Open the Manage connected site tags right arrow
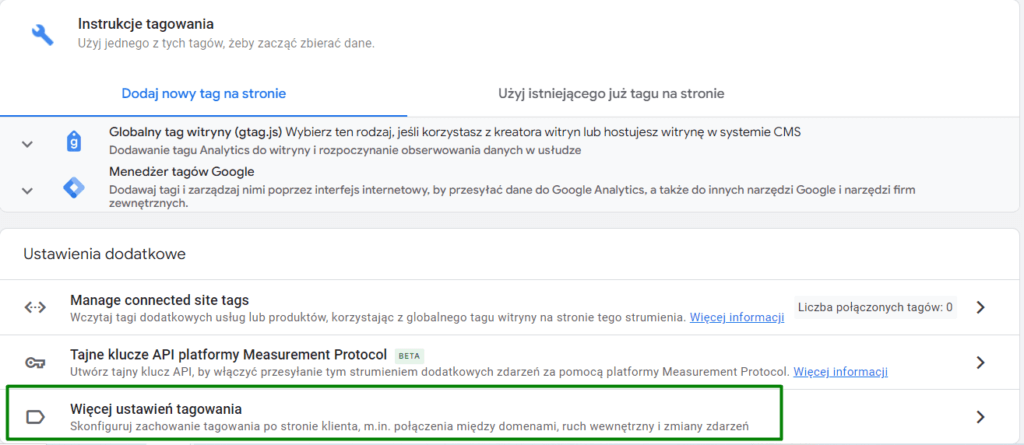This screenshot has width=1024, height=445. (x=980, y=307)
